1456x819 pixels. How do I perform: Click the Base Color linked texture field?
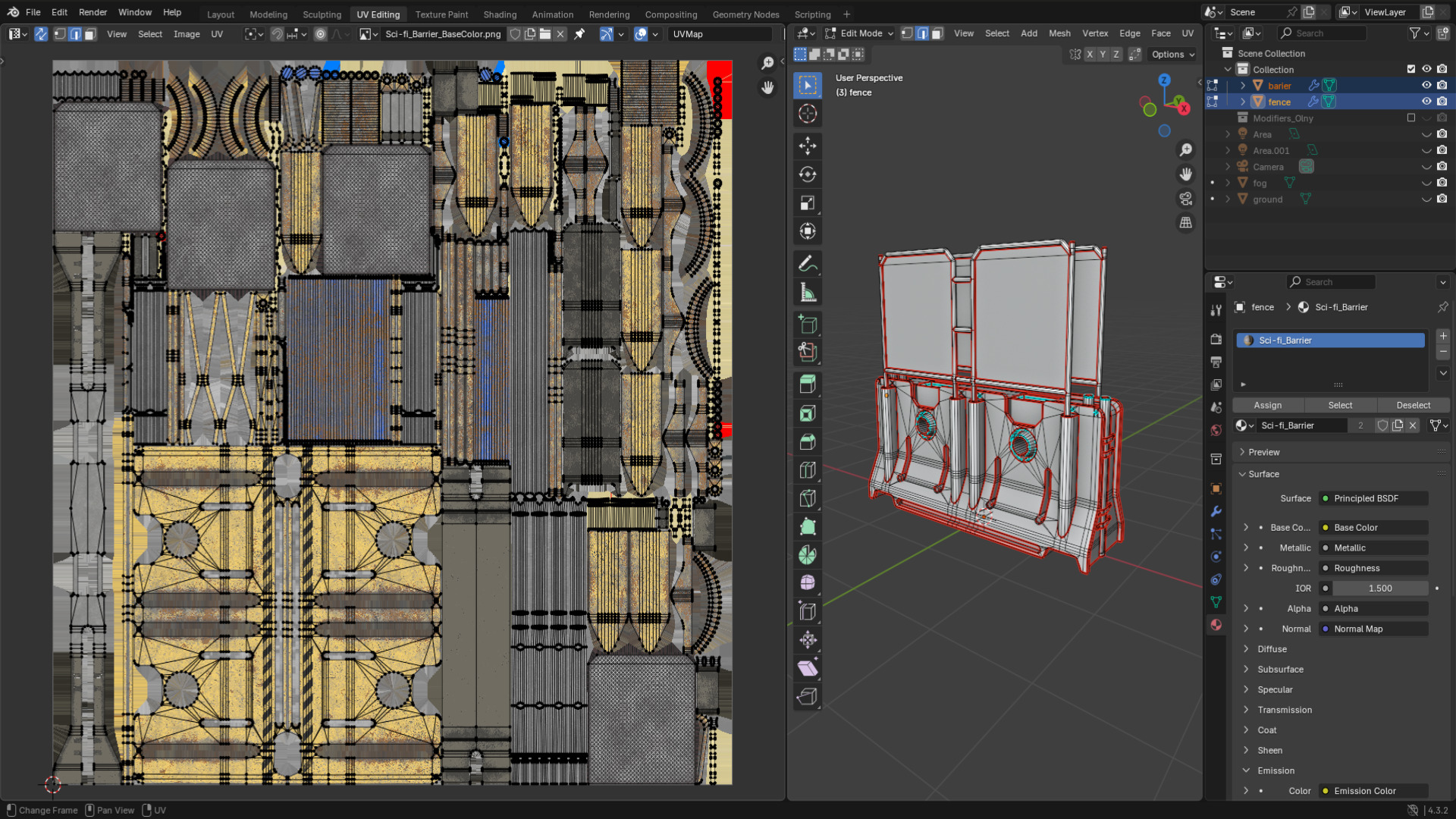coord(1373,528)
